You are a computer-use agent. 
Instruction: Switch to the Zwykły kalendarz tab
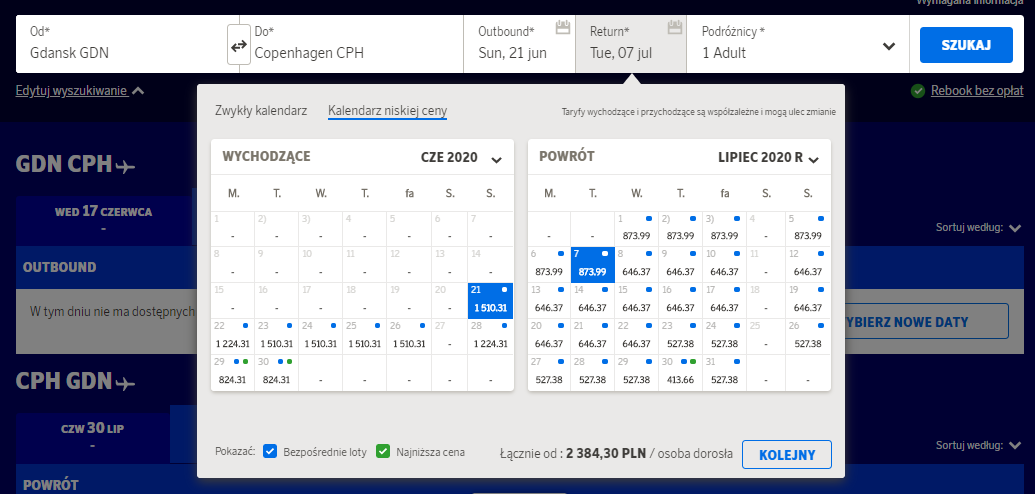point(260,111)
